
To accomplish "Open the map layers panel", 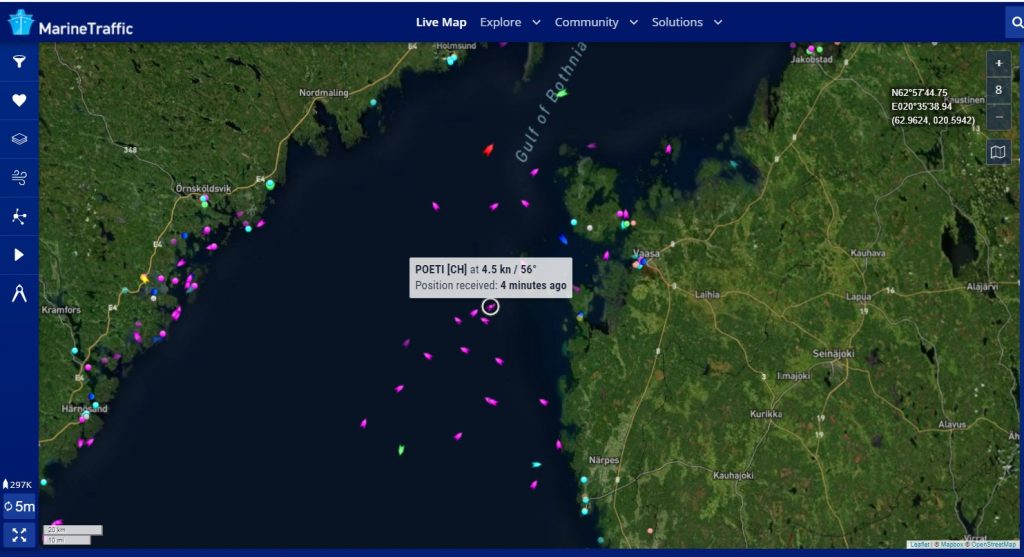I will tap(19, 139).
